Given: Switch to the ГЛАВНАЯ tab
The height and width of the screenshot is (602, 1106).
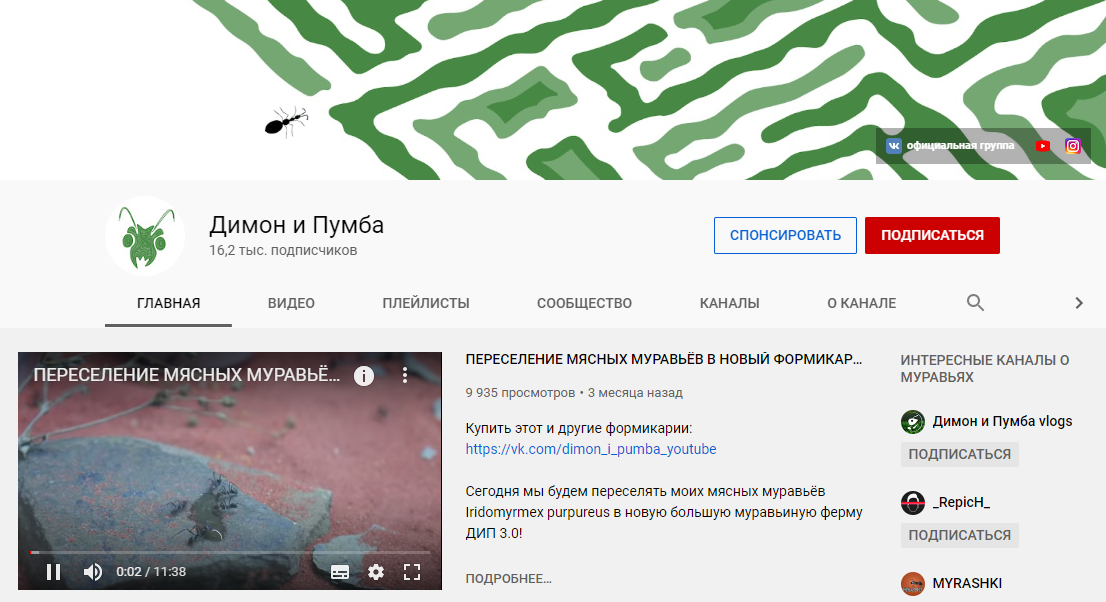Looking at the screenshot, I should 169,303.
